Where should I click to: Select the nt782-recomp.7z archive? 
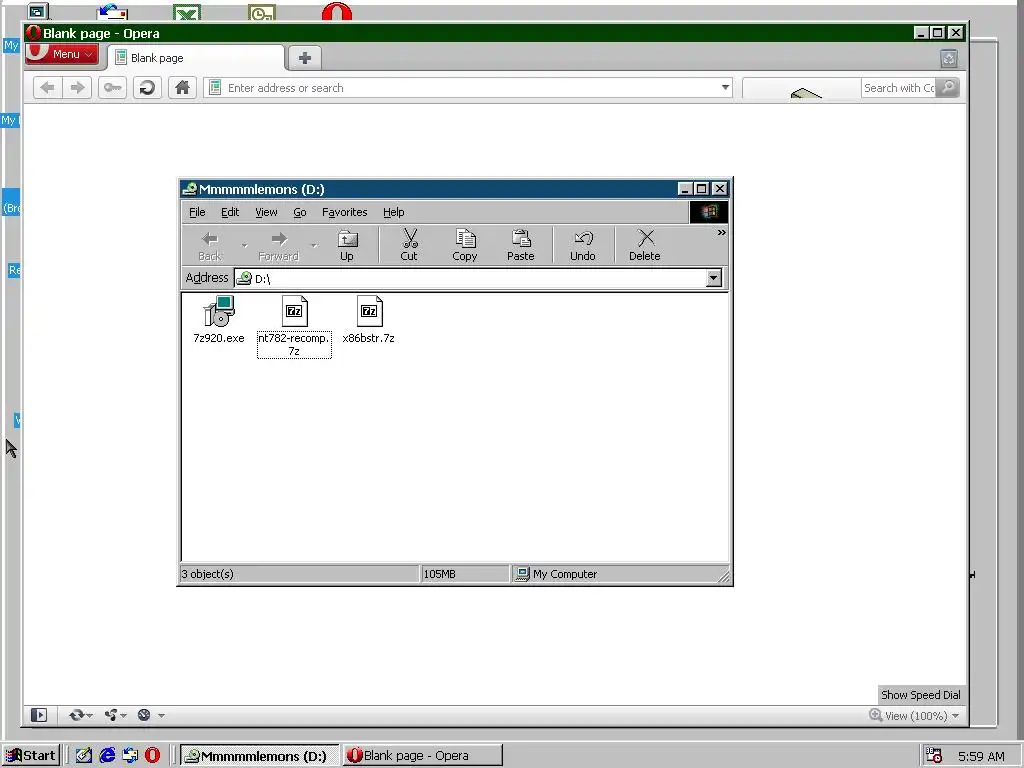(294, 326)
